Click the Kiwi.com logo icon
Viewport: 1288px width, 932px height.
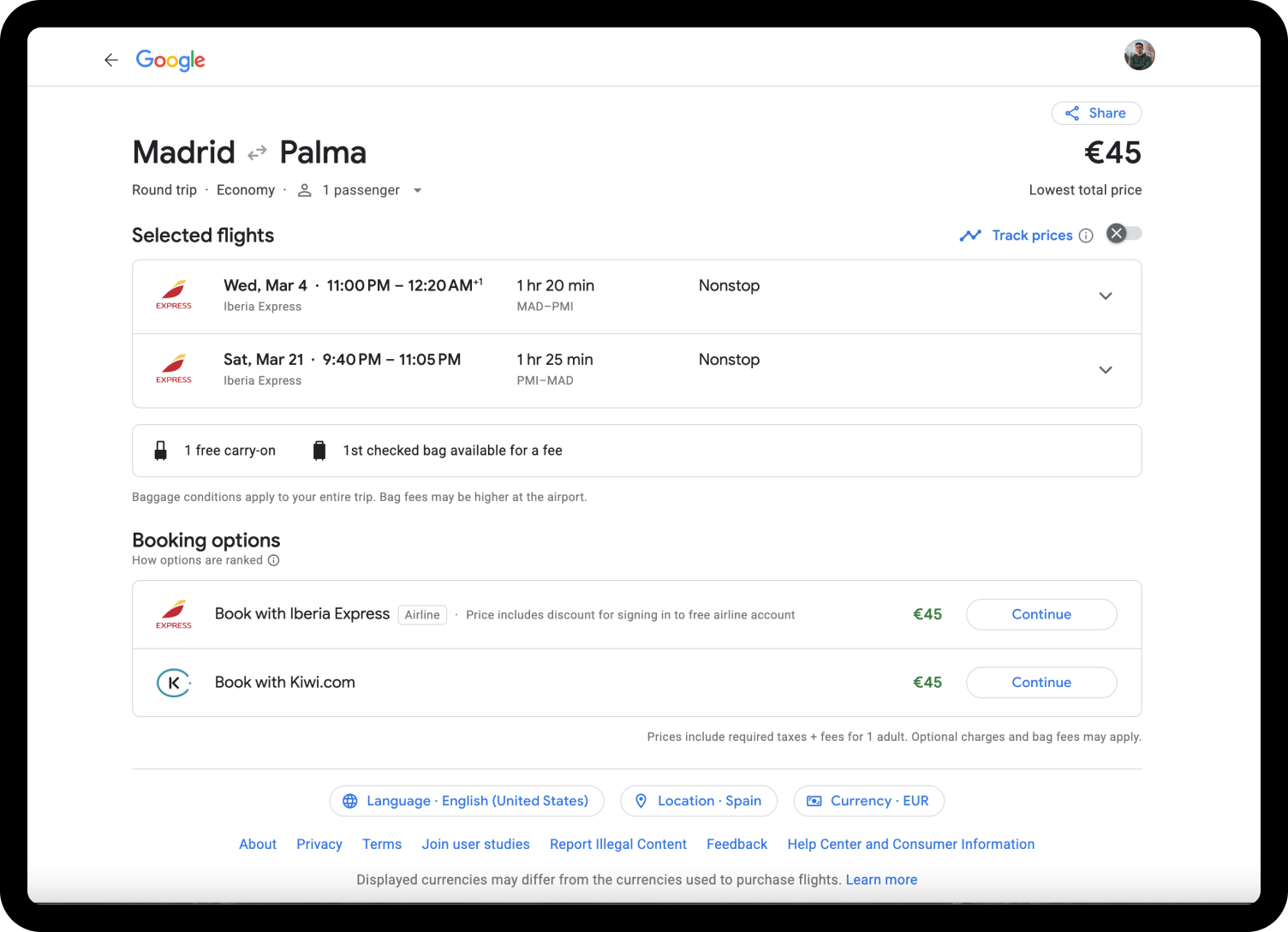pyautogui.click(x=174, y=683)
